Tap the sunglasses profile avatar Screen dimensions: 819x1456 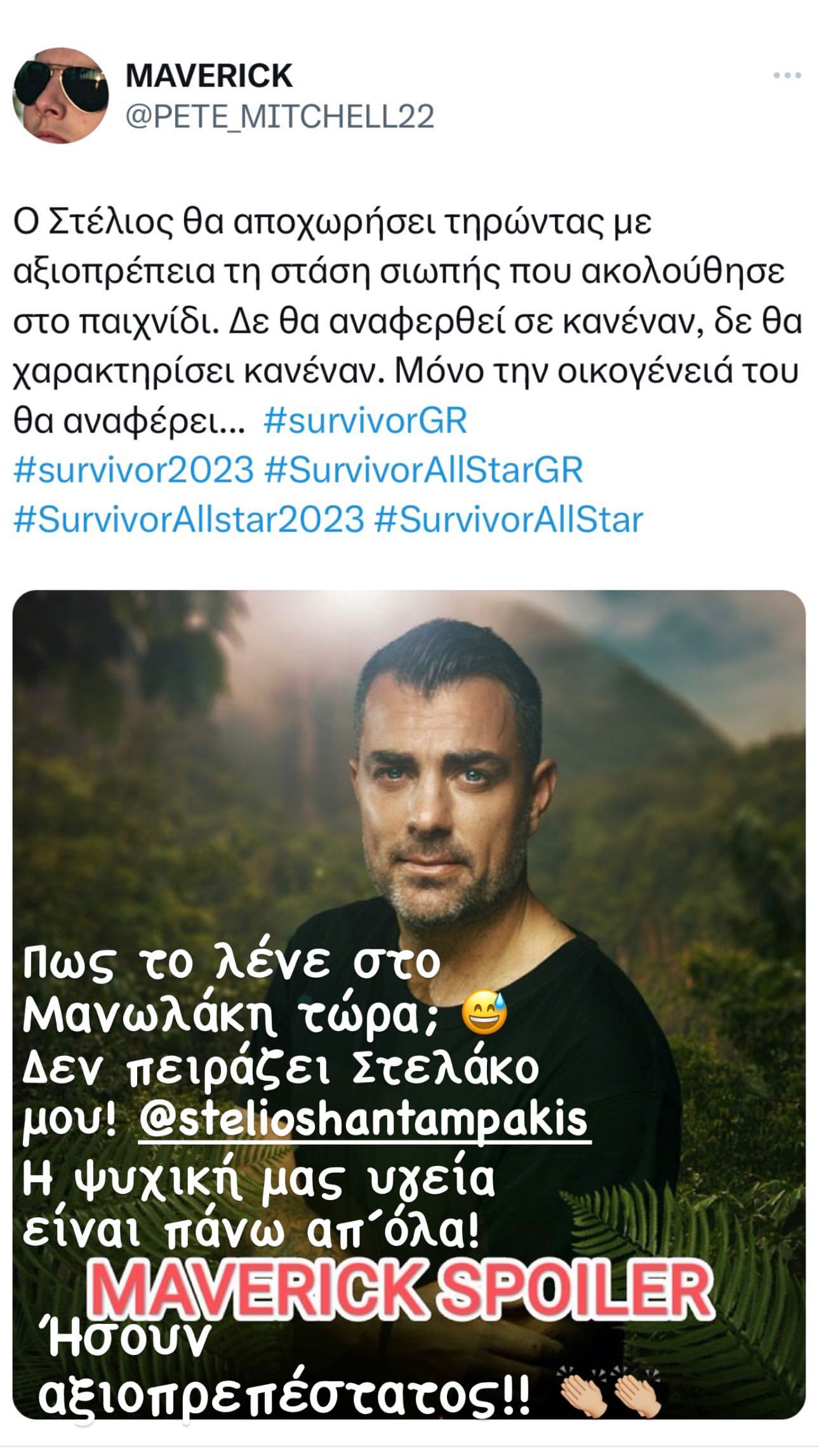coord(61,95)
